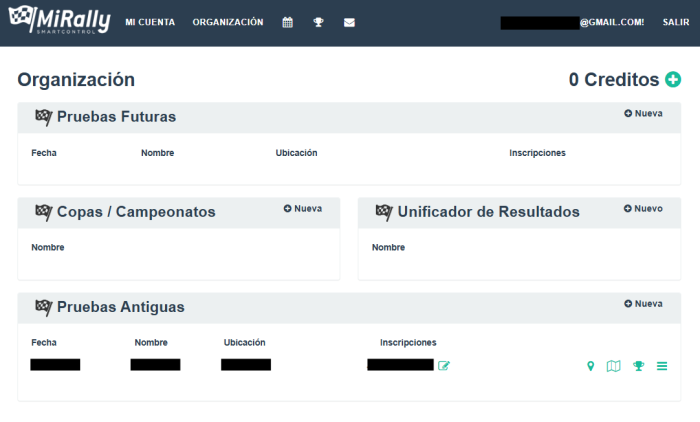Open the envelope messages icon
Screen dimensions: 700x422
[x=349, y=22]
